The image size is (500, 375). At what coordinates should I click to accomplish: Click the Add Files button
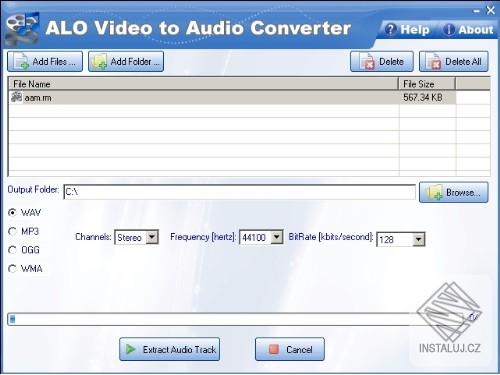[x=45, y=61]
